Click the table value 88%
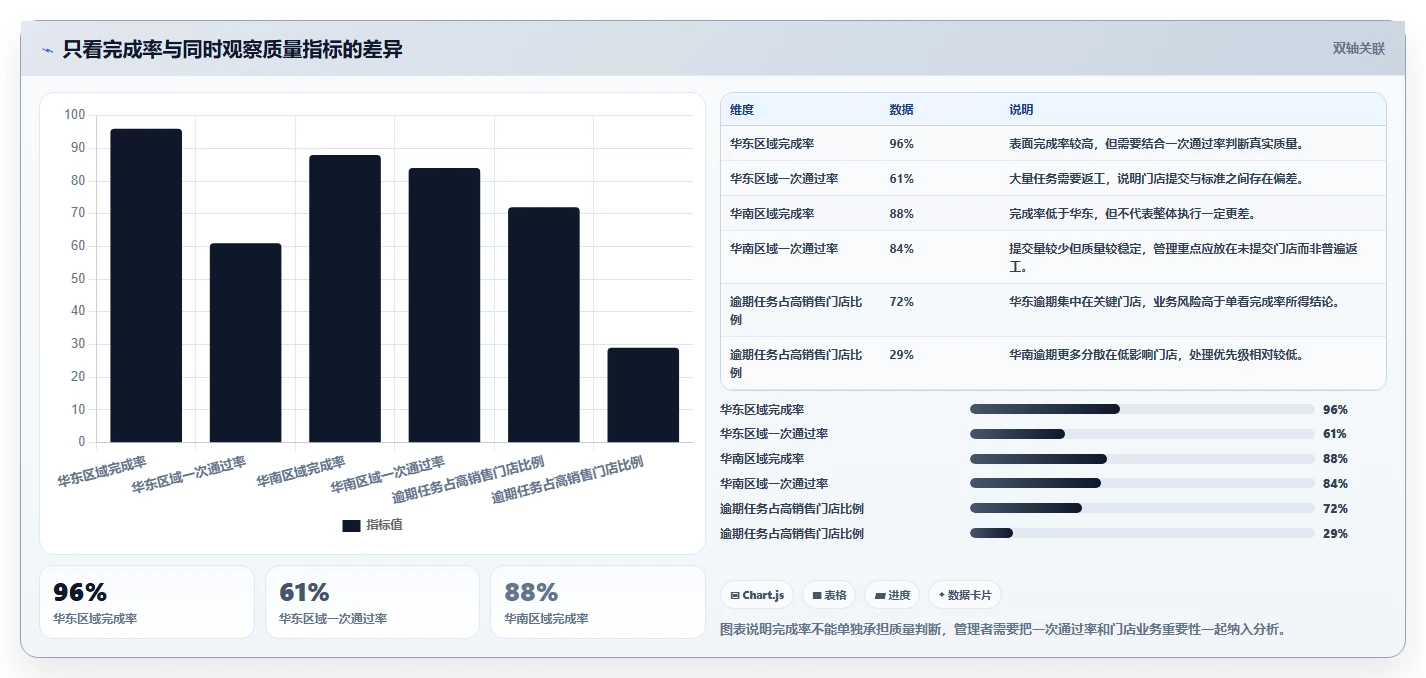This screenshot has width=1426, height=678. coord(901,214)
